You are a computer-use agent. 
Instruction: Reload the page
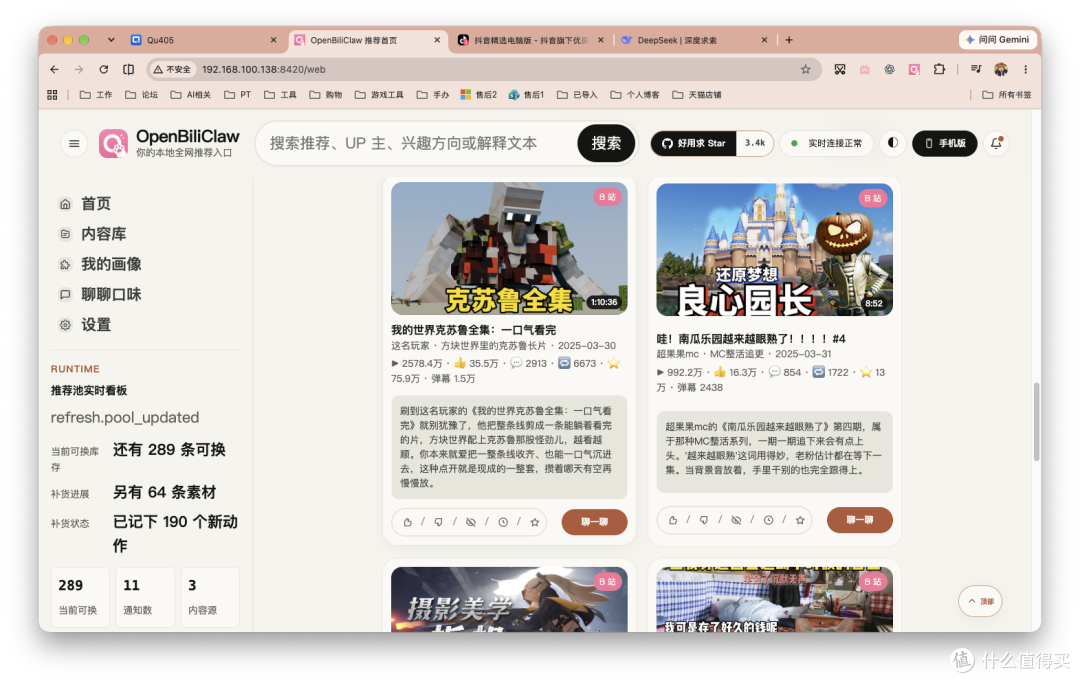pyautogui.click(x=103, y=69)
